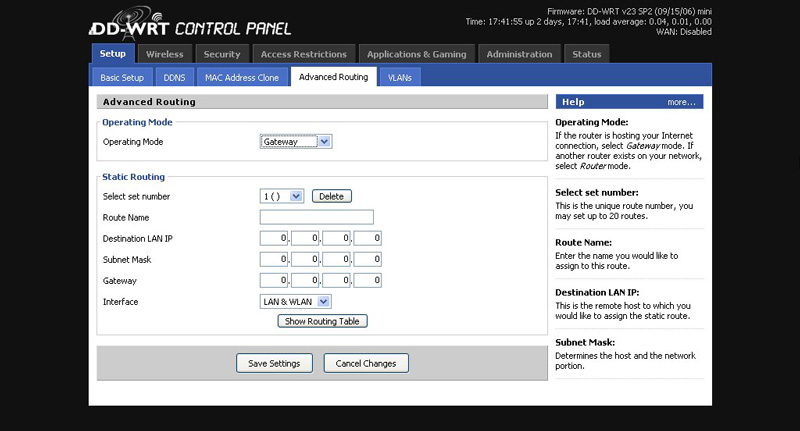The width and height of the screenshot is (800, 431).
Task: Click second octet of Destination LAN IP
Action: click(x=305, y=238)
